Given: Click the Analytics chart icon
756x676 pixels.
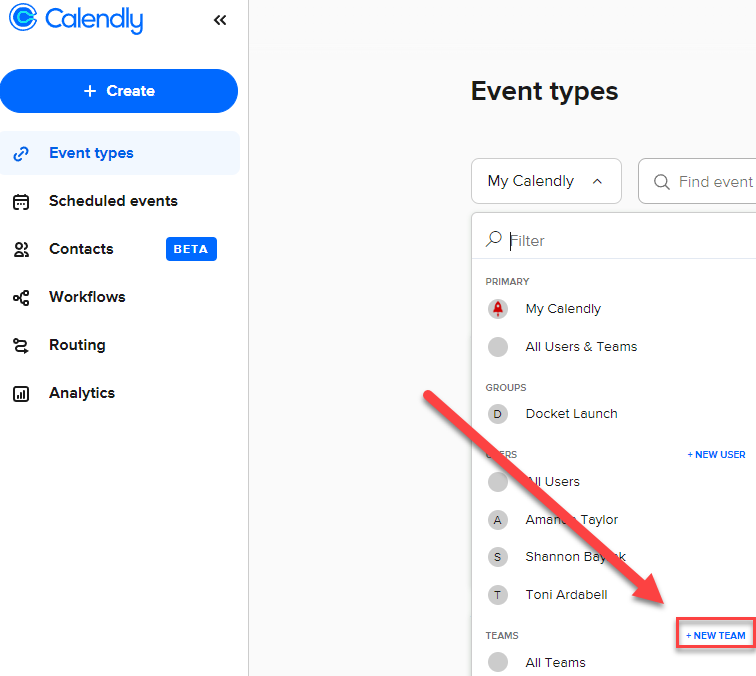Looking at the screenshot, I should point(21,393).
